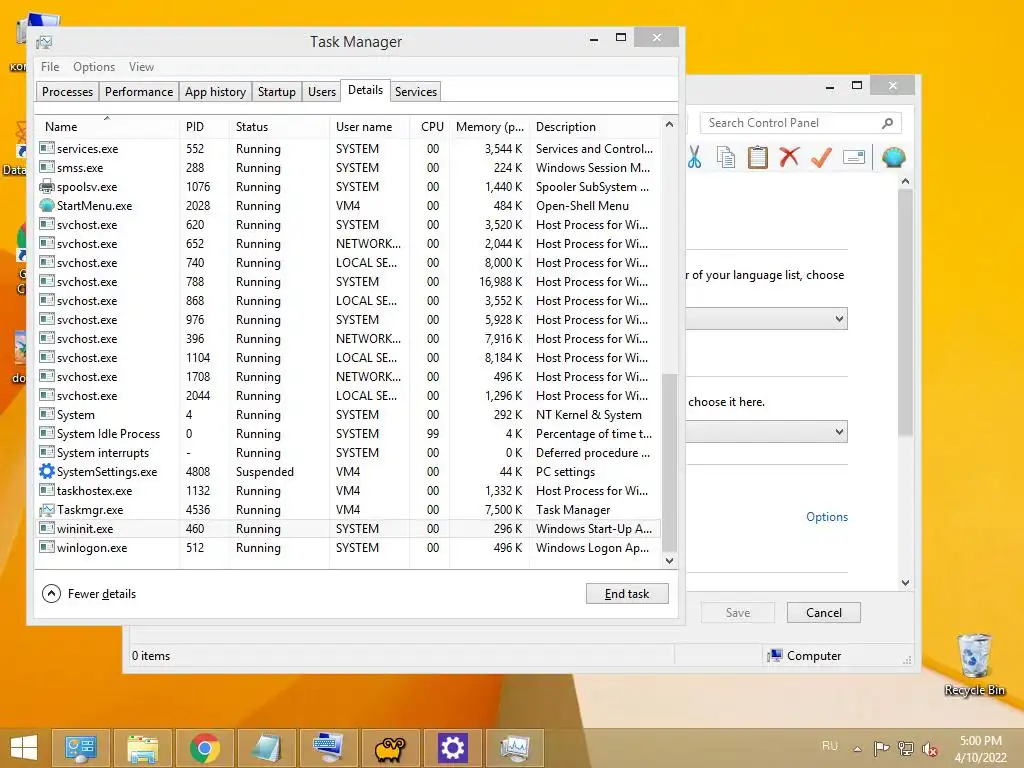Click the spoolsv.exe printer icon in process list

tap(46, 186)
